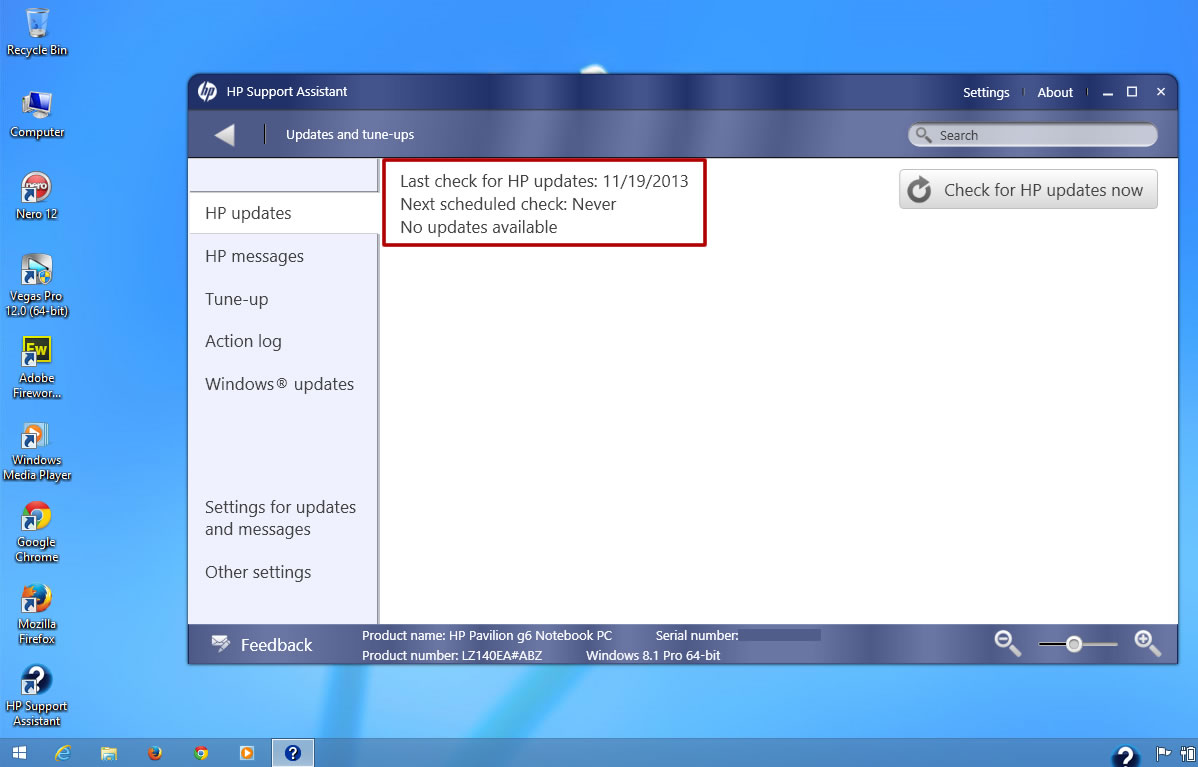Select the Recycle Bin desktop icon
This screenshot has width=1198, height=767.
tap(37, 31)
